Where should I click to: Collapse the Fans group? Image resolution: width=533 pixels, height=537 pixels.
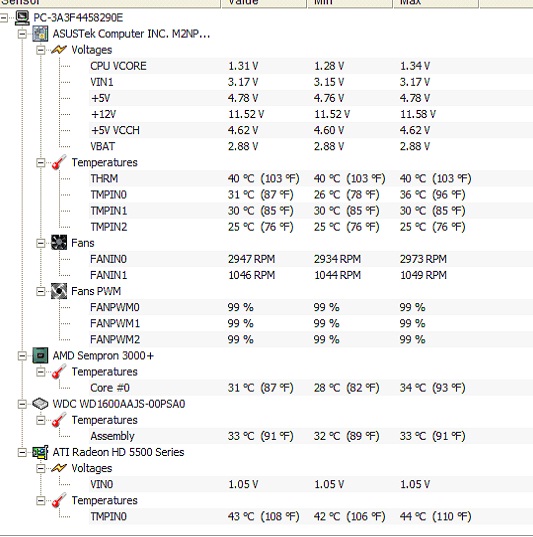(x=41, y=243)
